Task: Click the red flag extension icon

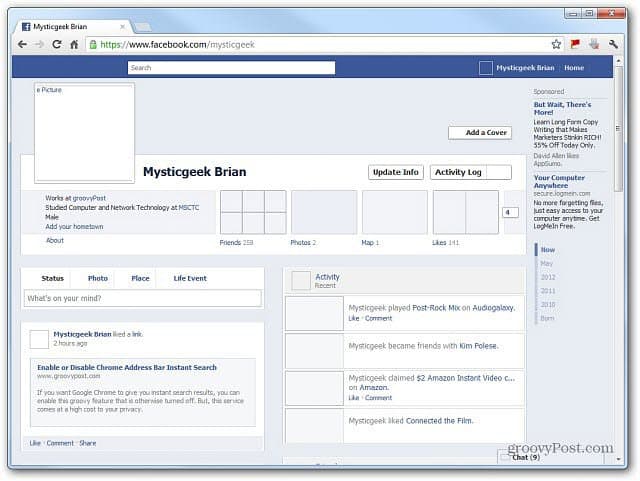Action: 575,44
